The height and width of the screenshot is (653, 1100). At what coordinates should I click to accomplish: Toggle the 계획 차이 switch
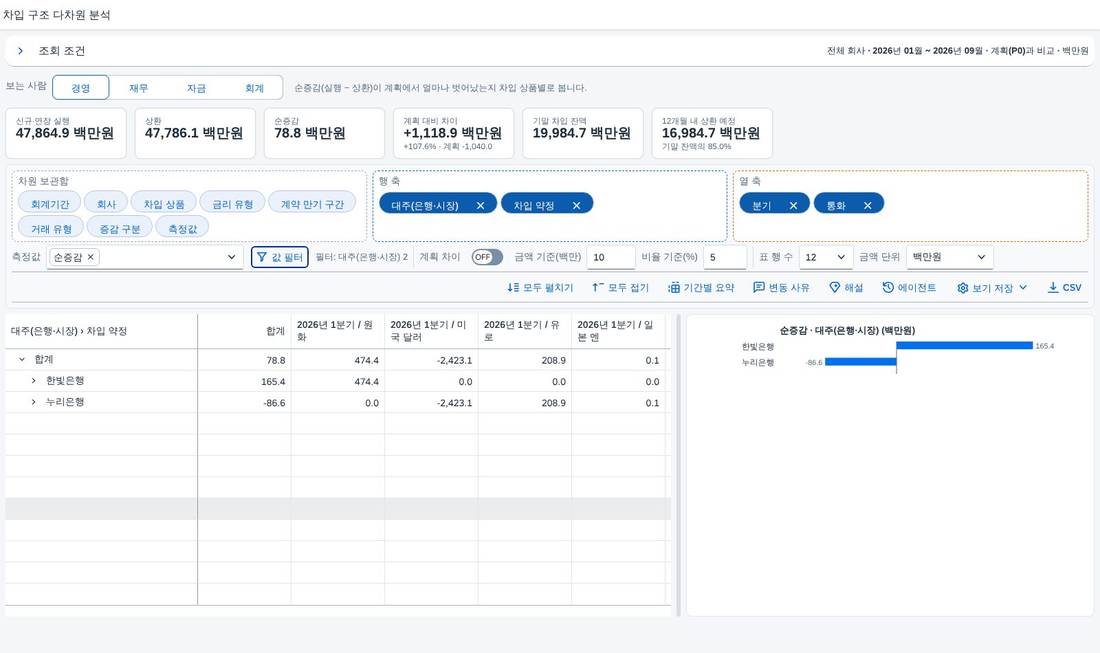coord(487,257)
